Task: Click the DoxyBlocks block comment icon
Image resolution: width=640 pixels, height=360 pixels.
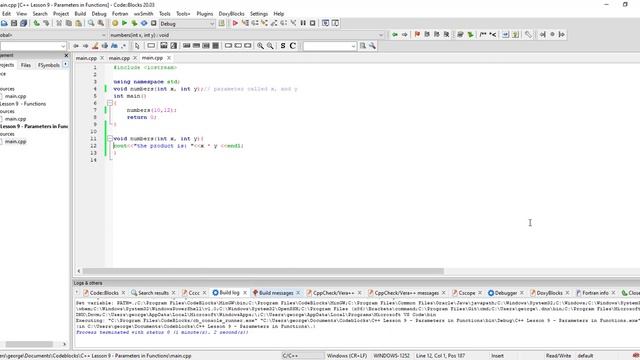Action: [483, 35]
